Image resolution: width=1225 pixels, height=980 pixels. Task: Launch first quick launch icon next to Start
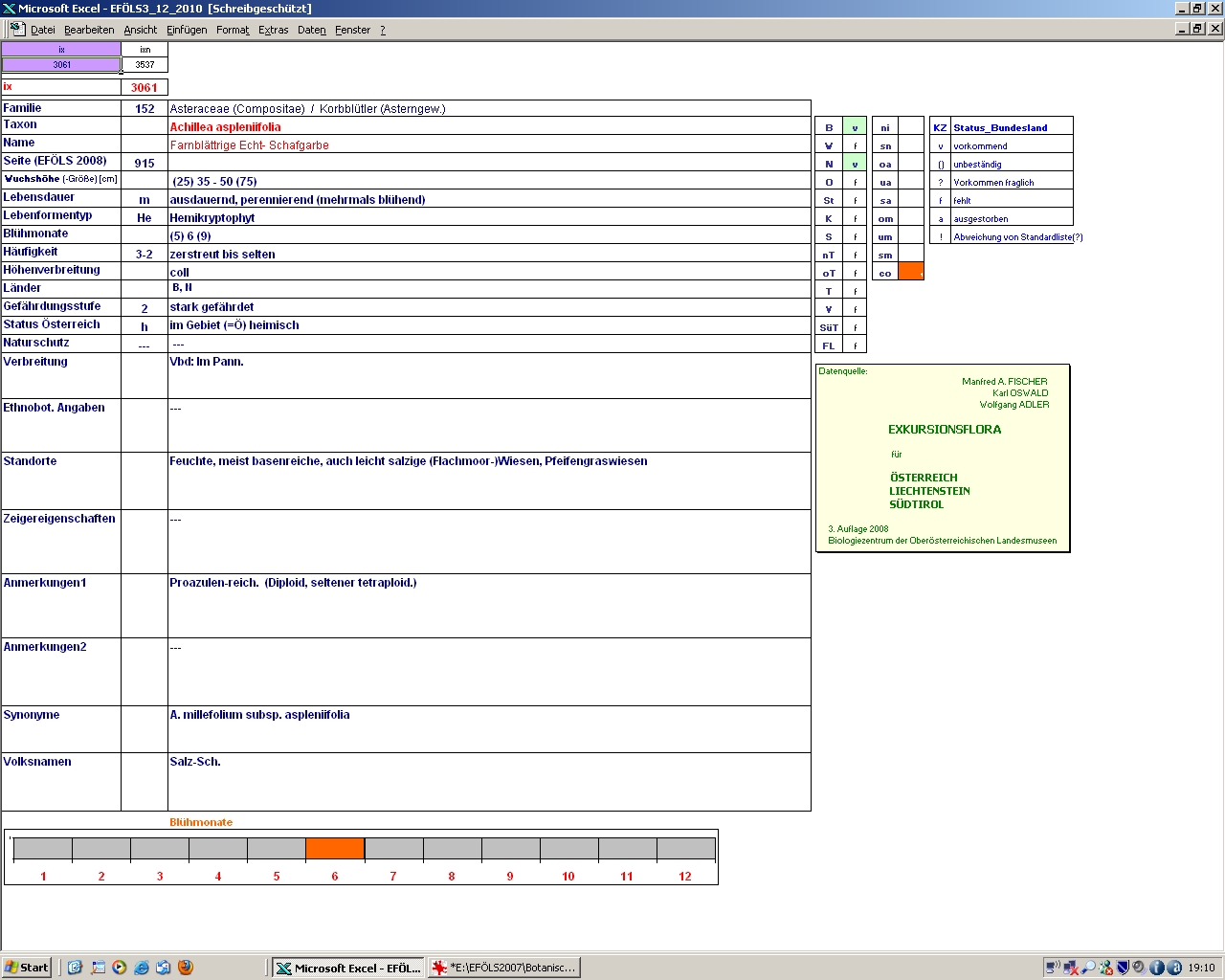click(x=76, y=968)
